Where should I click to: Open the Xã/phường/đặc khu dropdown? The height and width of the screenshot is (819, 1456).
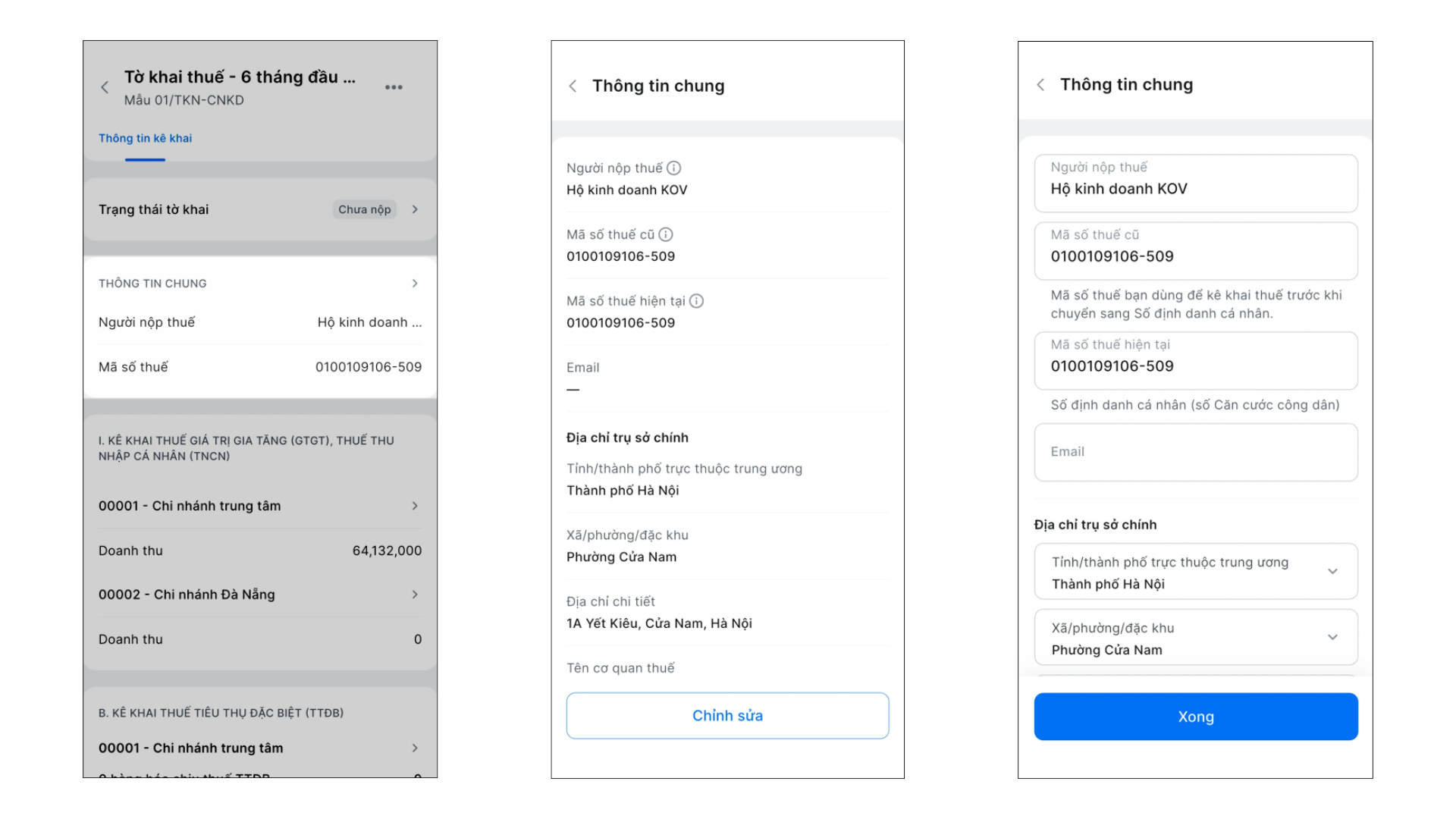(x=1196, y=638)
